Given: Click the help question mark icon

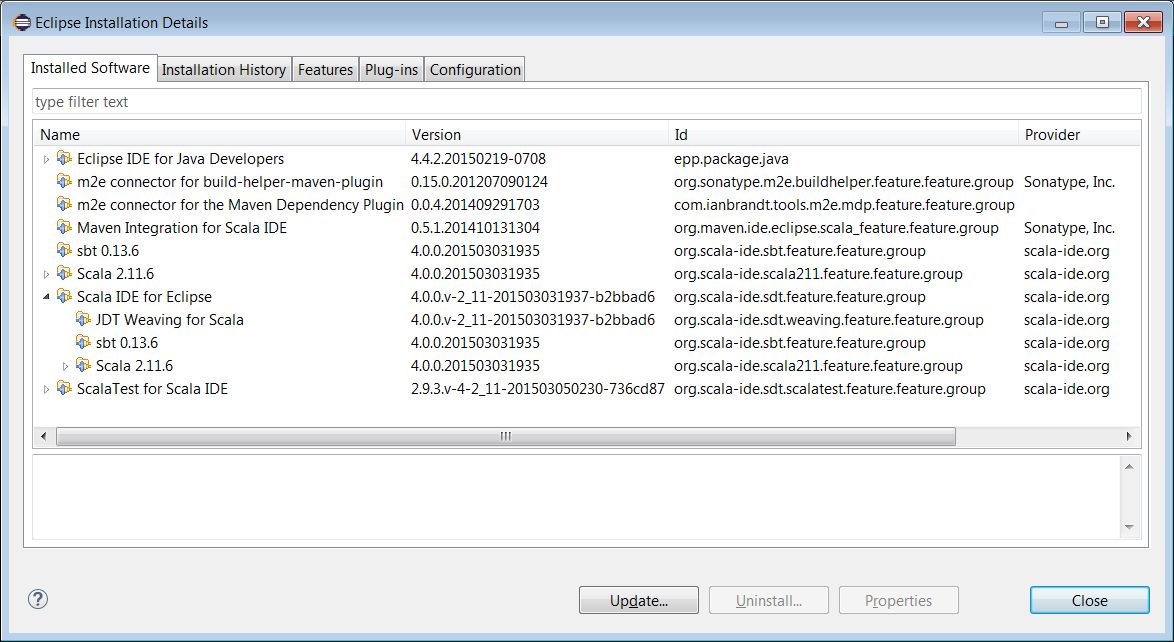Looking at the screenshot, I should [37, 600].
